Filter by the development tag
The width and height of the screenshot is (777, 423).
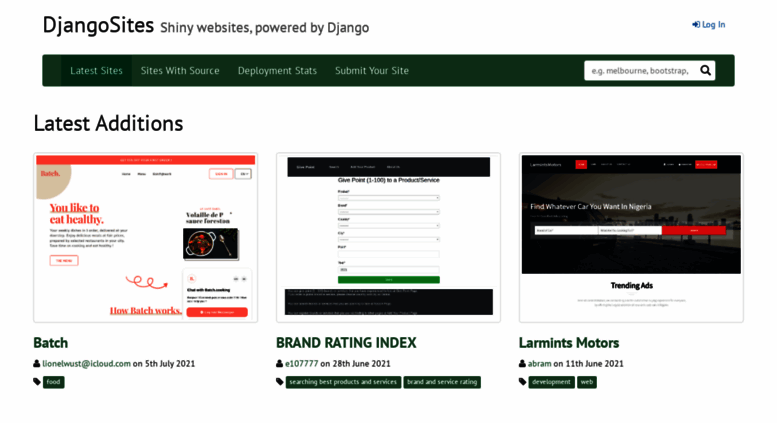[552, 382]
